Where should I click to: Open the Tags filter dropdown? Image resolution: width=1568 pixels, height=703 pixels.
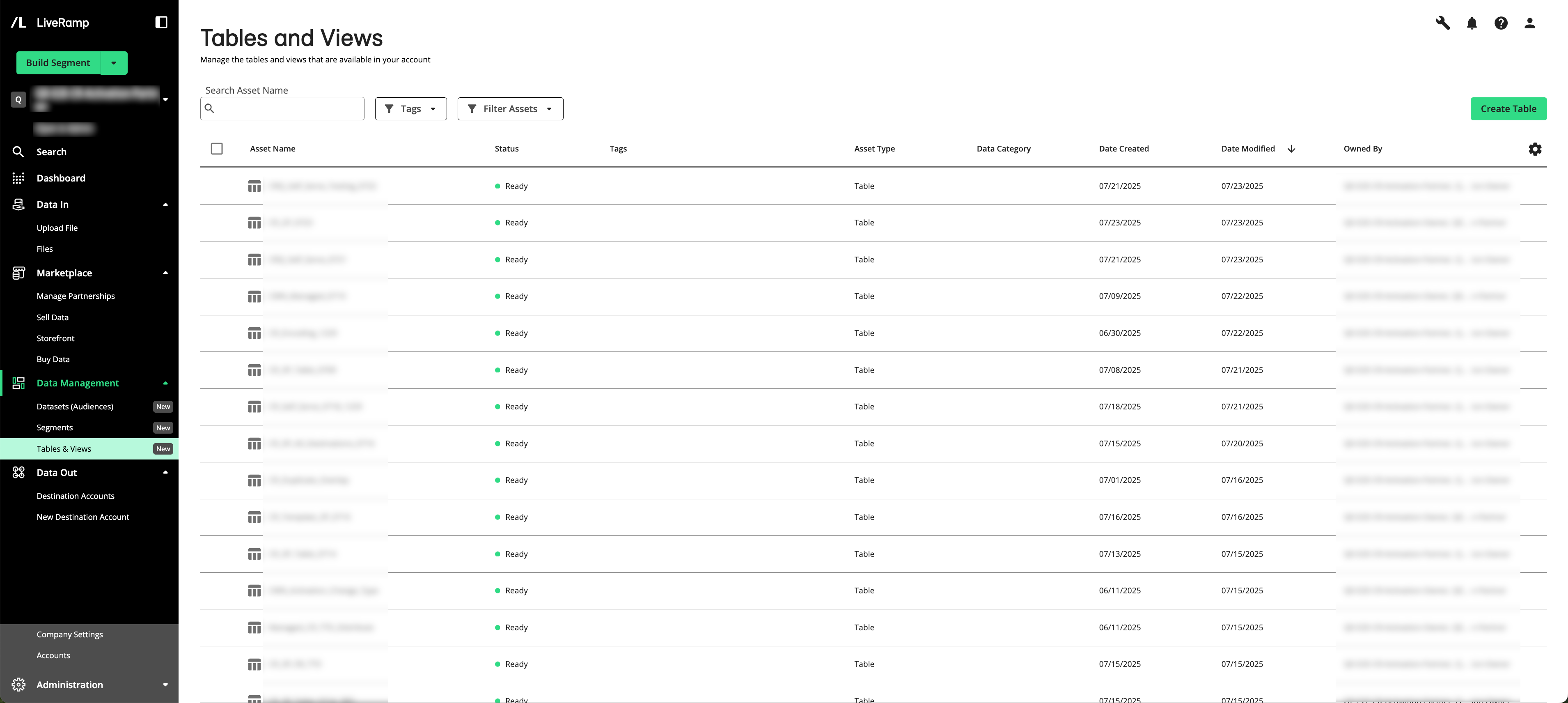coord(411,108)
